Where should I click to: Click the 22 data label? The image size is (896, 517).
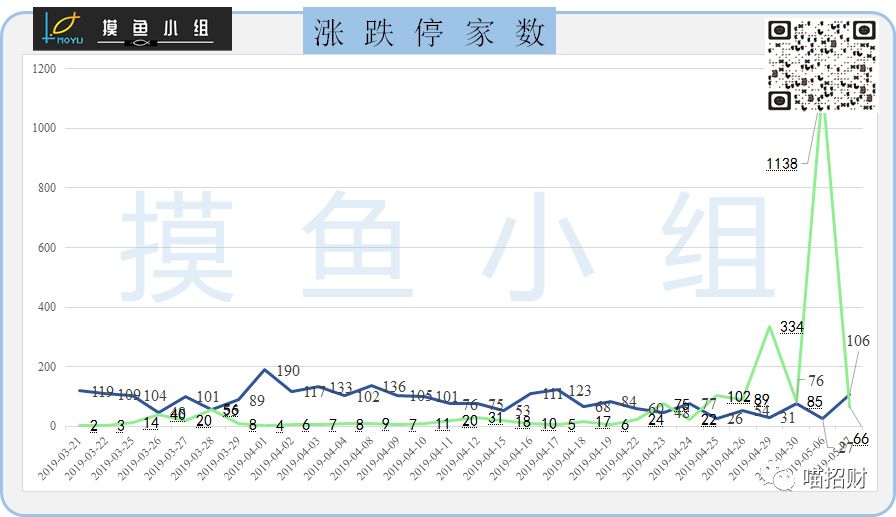[x=709, y=420]
